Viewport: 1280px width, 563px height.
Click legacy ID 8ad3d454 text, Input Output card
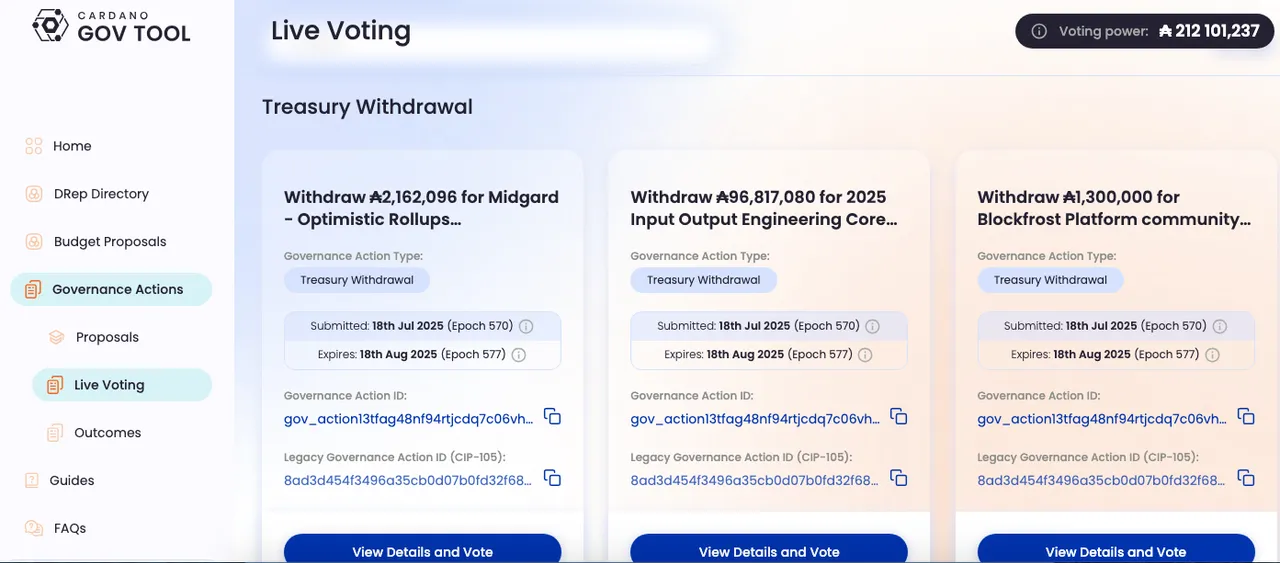756,480
